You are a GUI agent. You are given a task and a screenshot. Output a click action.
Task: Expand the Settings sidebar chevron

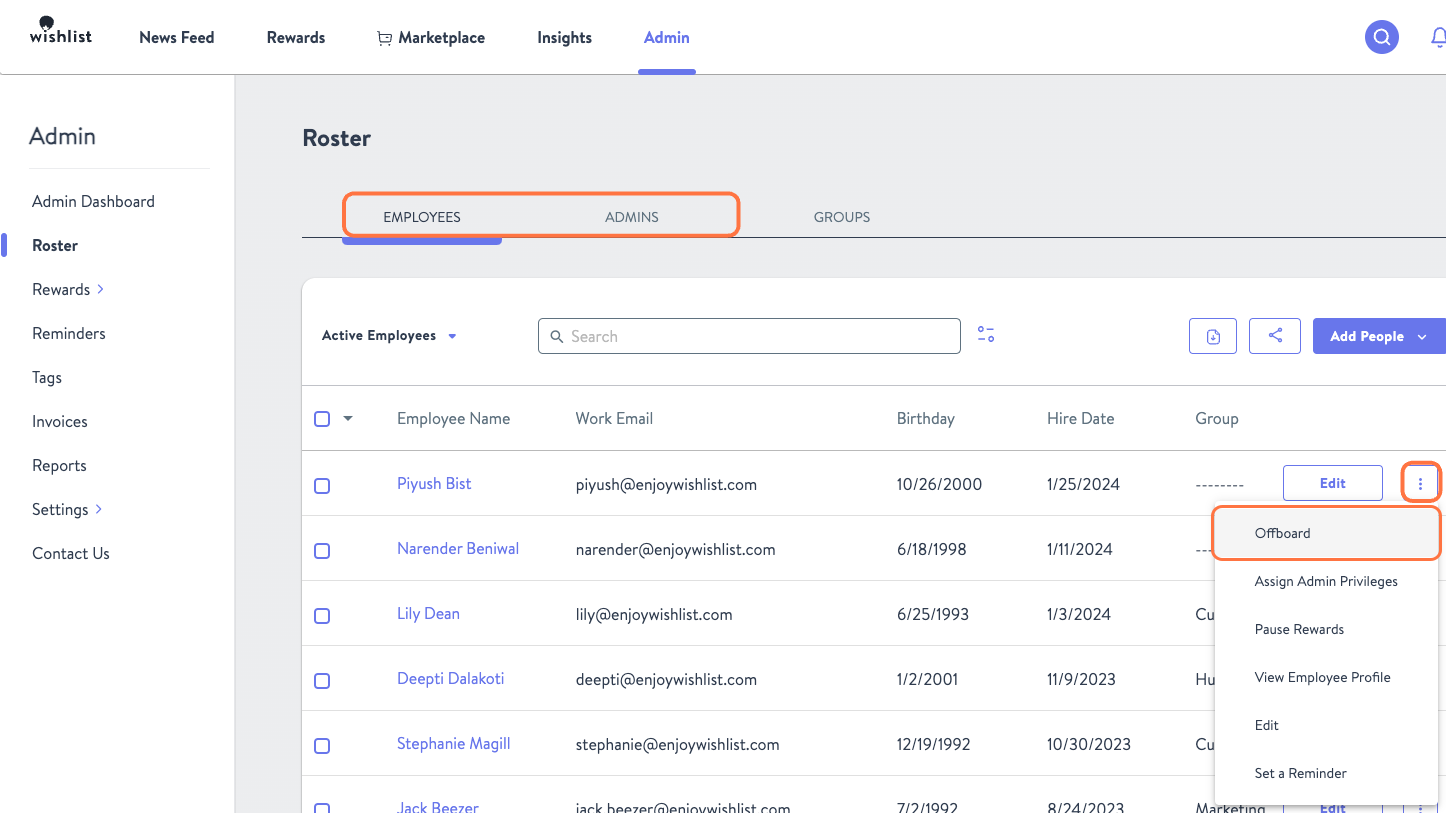(x=99, y=509)
